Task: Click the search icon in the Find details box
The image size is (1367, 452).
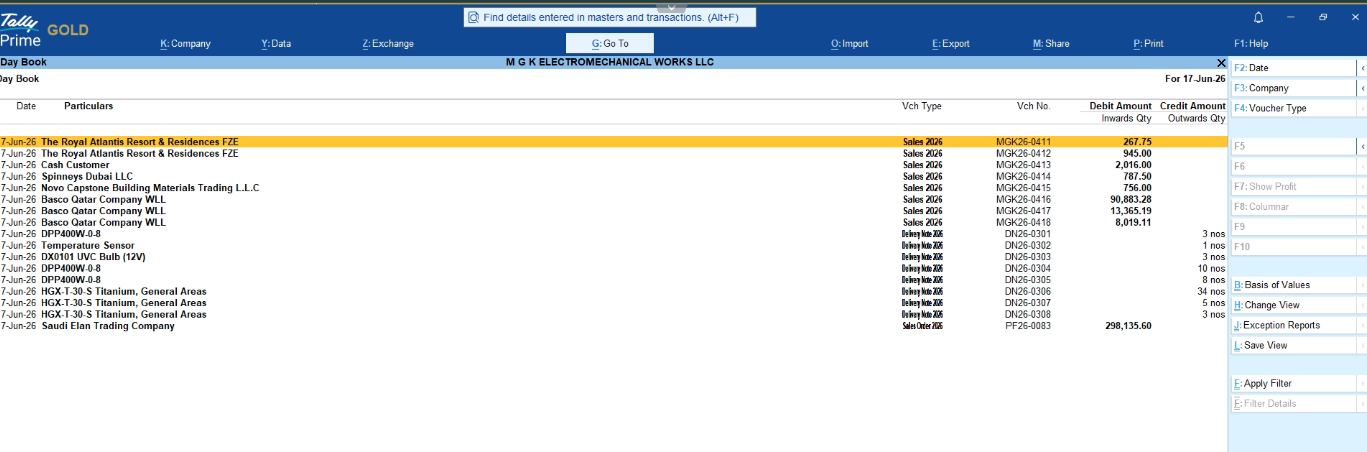Action: 474,17
